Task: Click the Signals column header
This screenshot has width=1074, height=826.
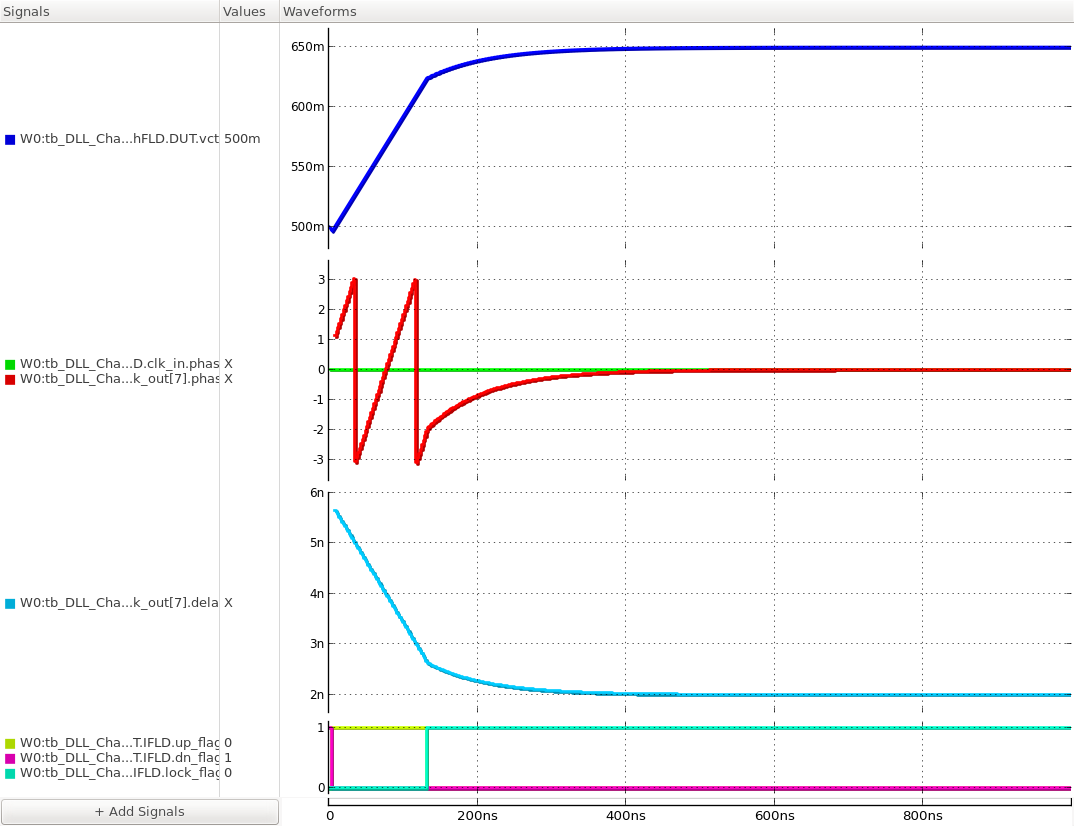Action: click(26, 11)
